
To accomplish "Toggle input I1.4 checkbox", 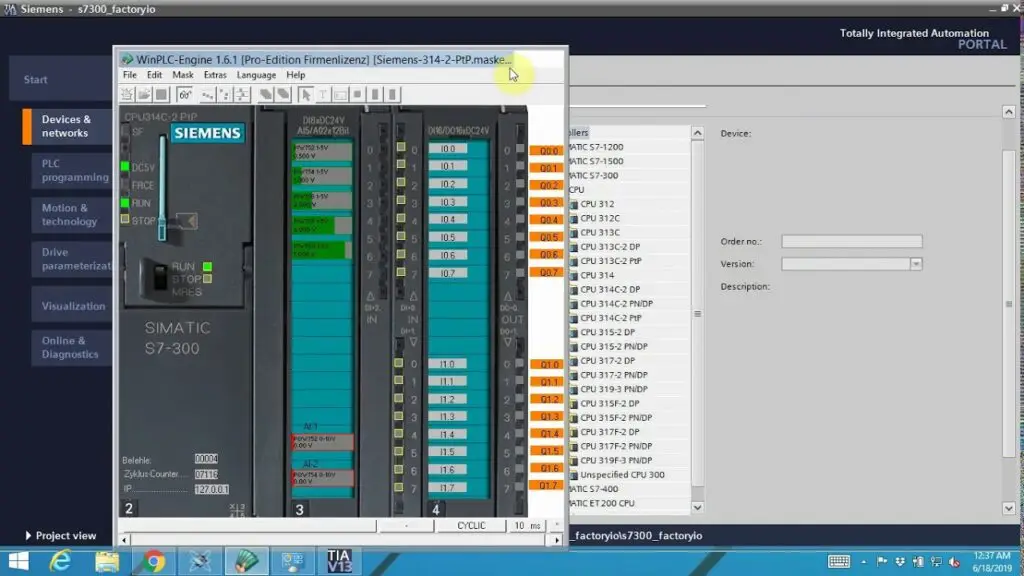I will (x=399, y=434).
